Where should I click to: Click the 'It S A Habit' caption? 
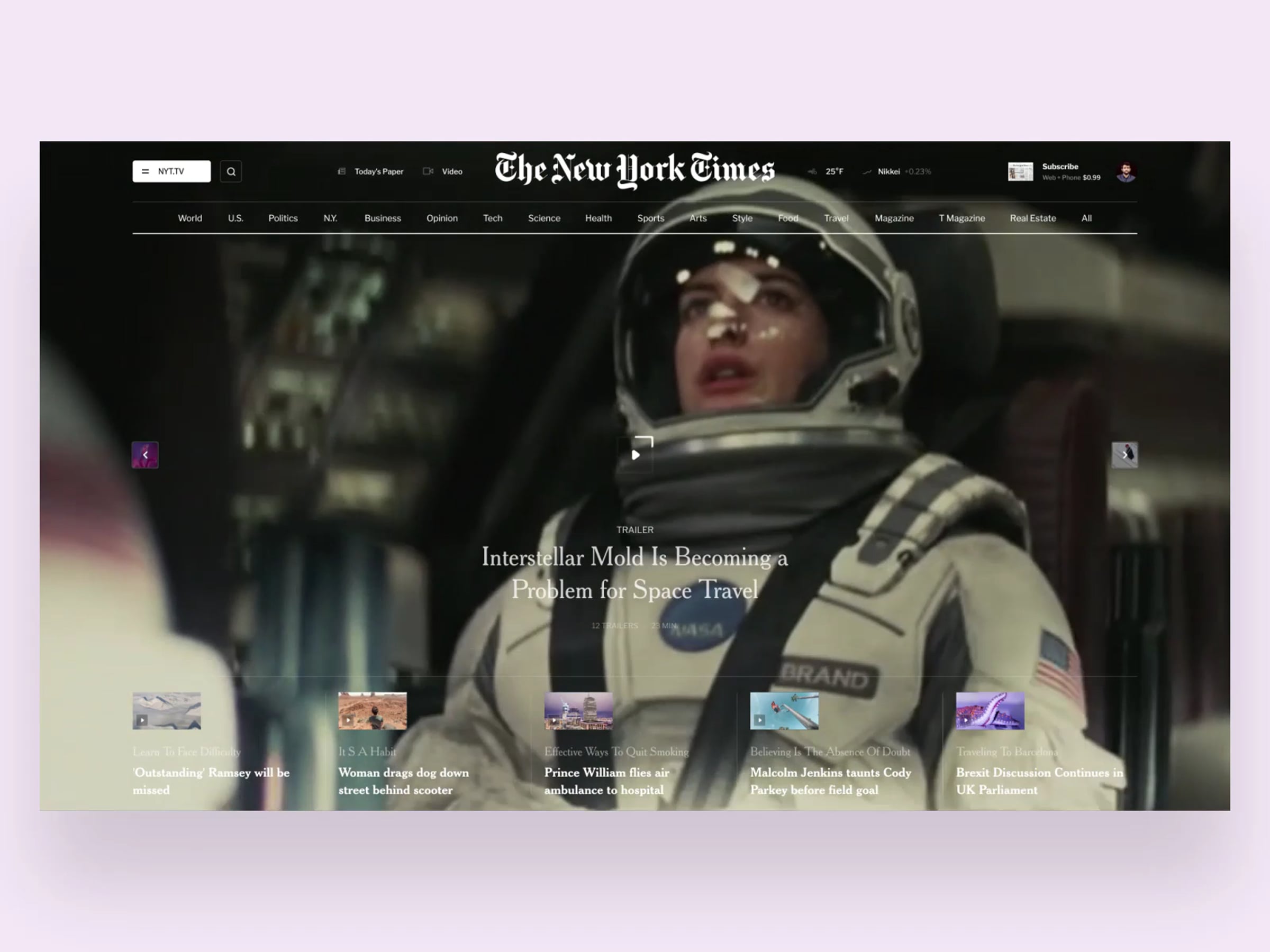[367, 752]
